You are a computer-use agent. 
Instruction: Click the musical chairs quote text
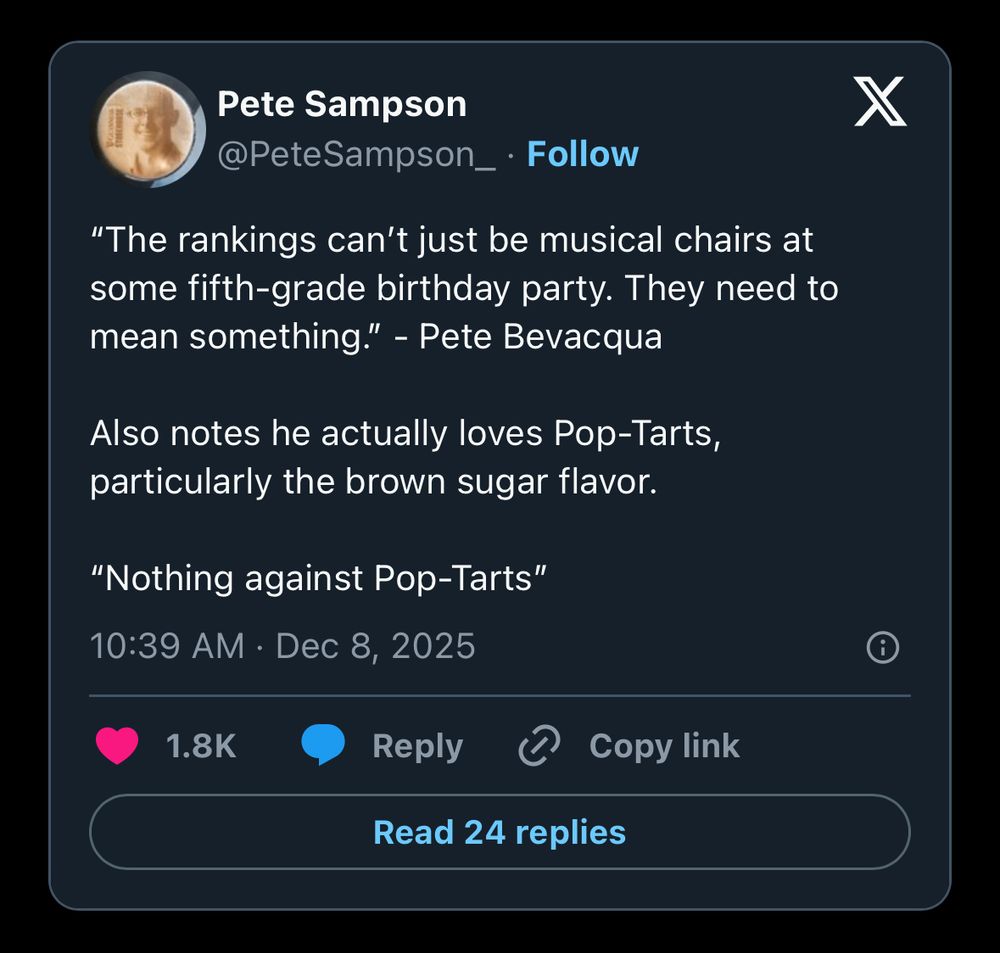coord(452,240)
